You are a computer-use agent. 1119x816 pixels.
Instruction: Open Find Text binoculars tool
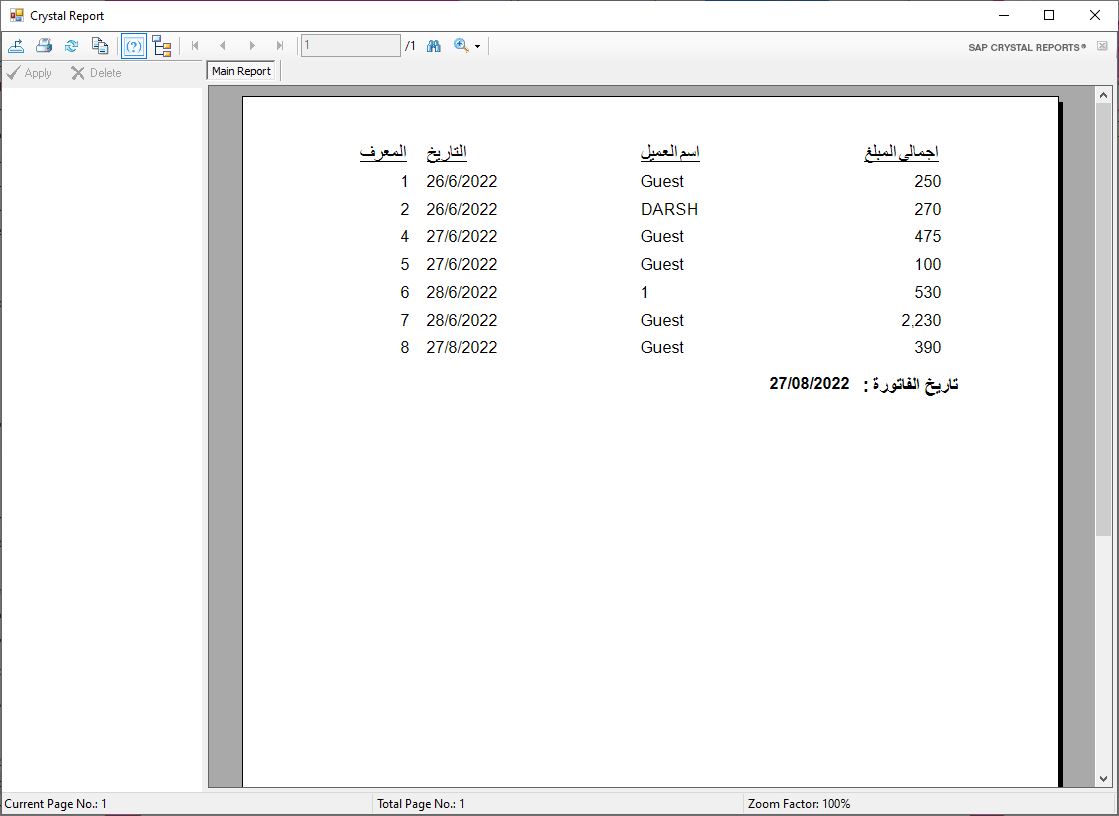pos(434,46)
